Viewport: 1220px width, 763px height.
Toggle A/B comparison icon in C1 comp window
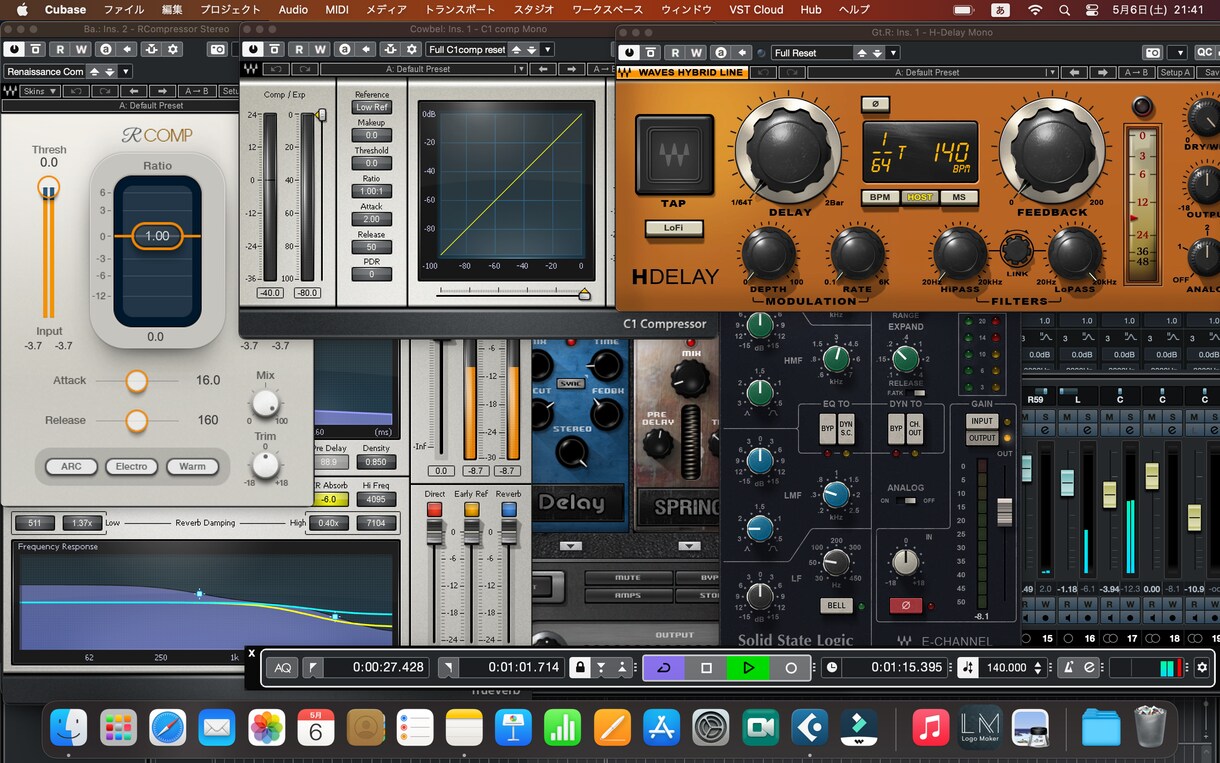344,49
